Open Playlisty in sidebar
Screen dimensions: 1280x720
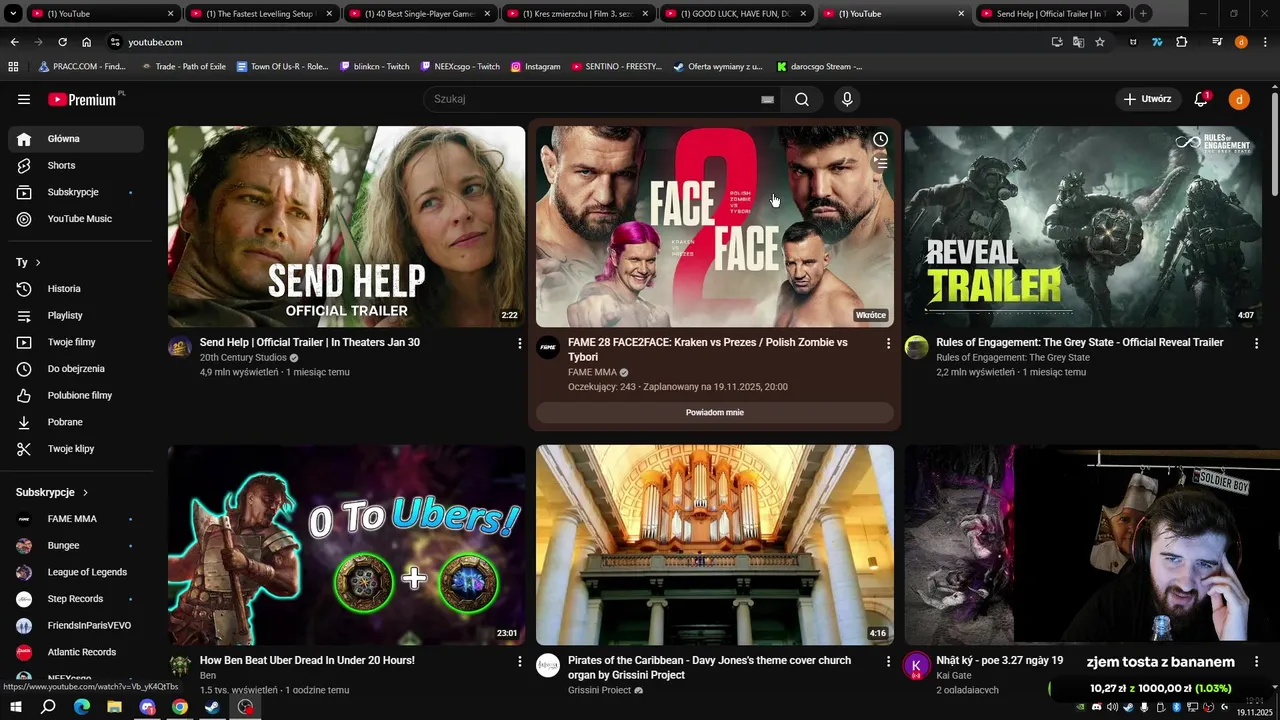76,315
